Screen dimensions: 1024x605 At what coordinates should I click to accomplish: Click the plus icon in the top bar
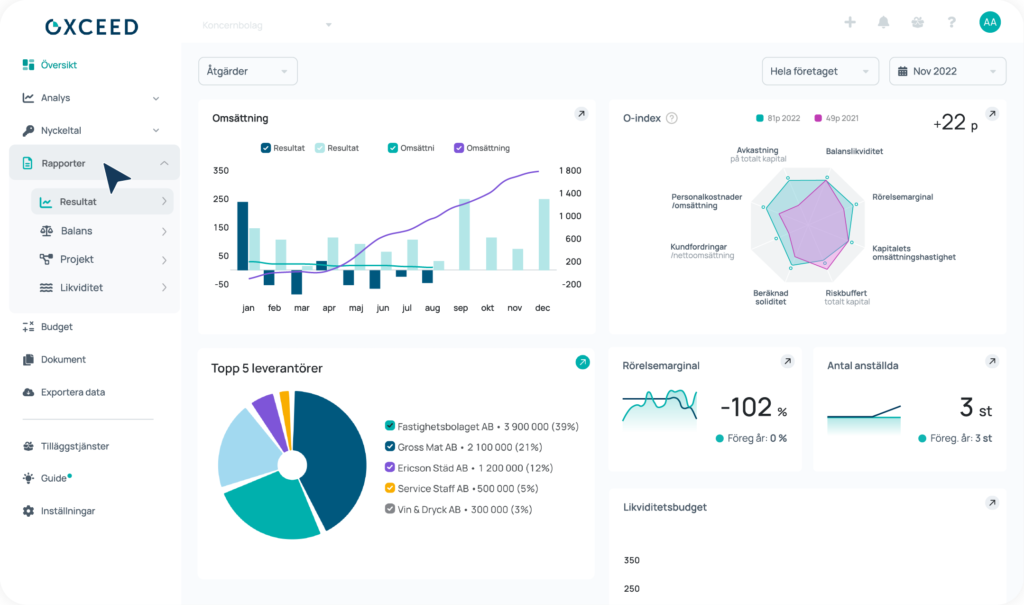[850, 21]
